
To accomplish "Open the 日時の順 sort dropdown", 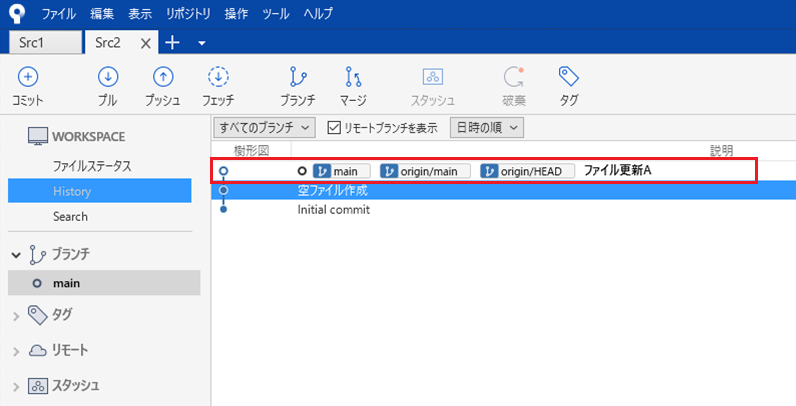I will [x=487, y=128].
